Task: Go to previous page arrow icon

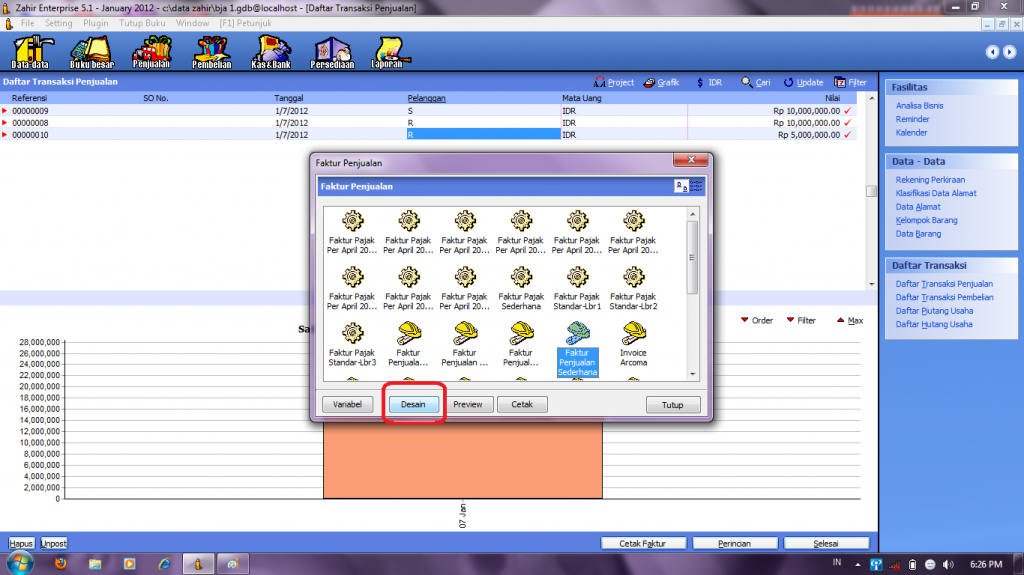Action: coord(992,52)
